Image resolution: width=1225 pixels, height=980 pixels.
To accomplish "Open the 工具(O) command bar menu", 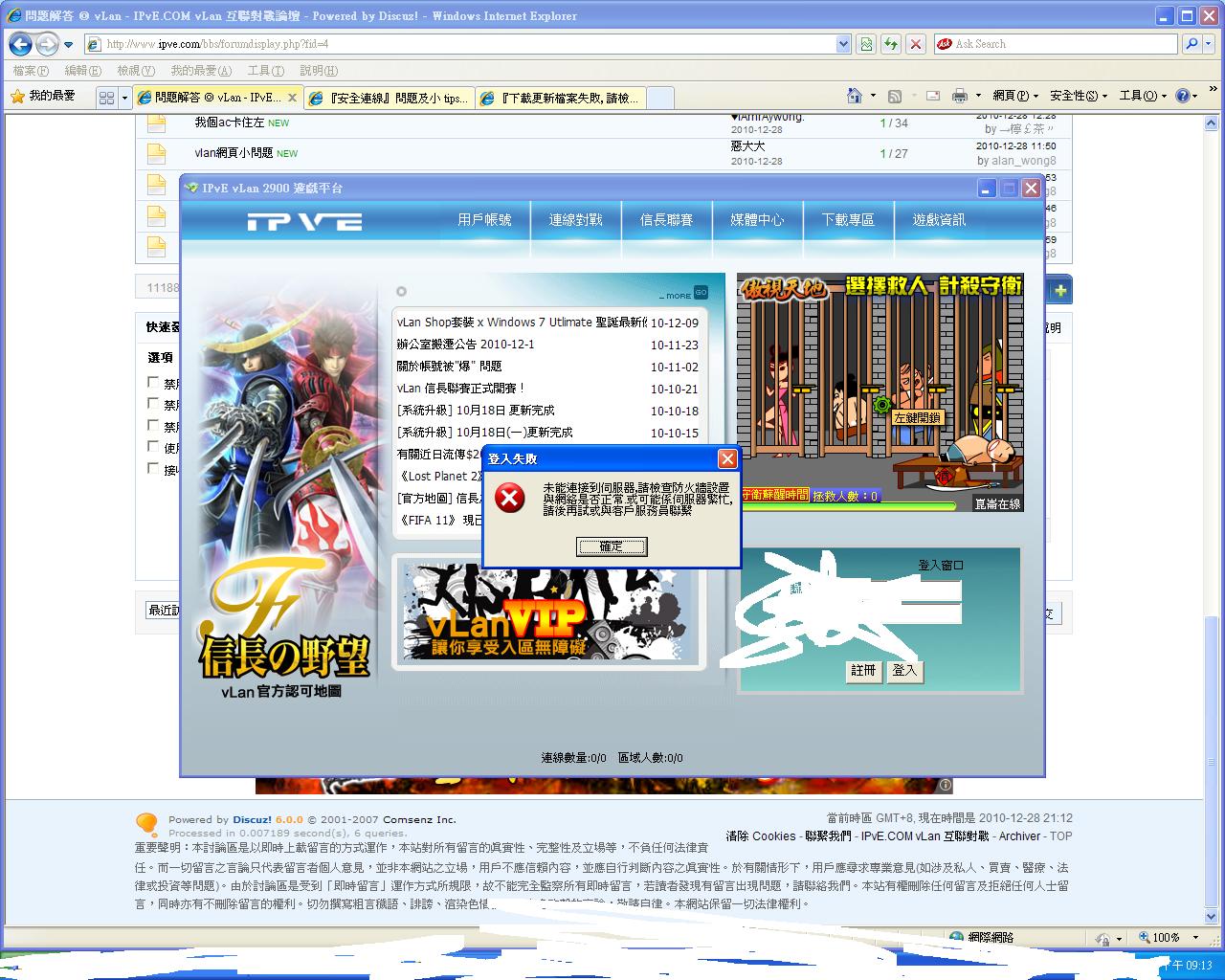I will [x=1143, y=96].
